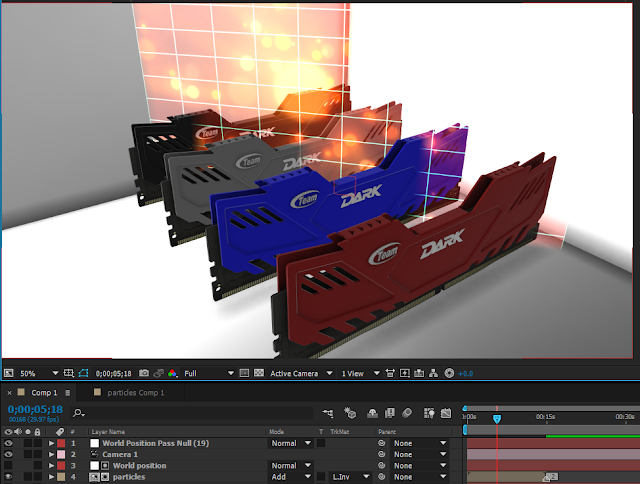Show the World position layer

point(8,465)
